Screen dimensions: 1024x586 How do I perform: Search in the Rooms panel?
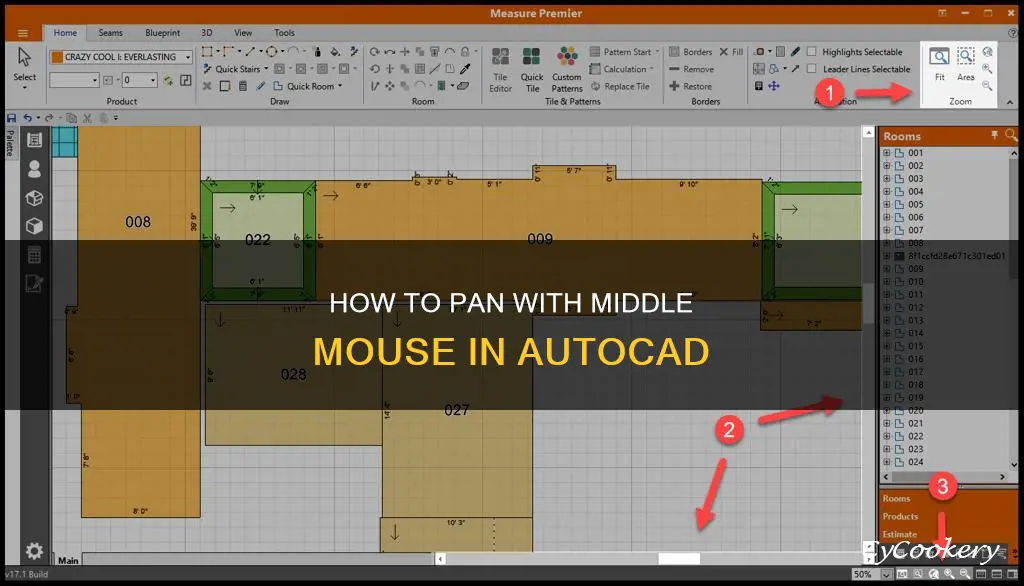coord(1010,135)
